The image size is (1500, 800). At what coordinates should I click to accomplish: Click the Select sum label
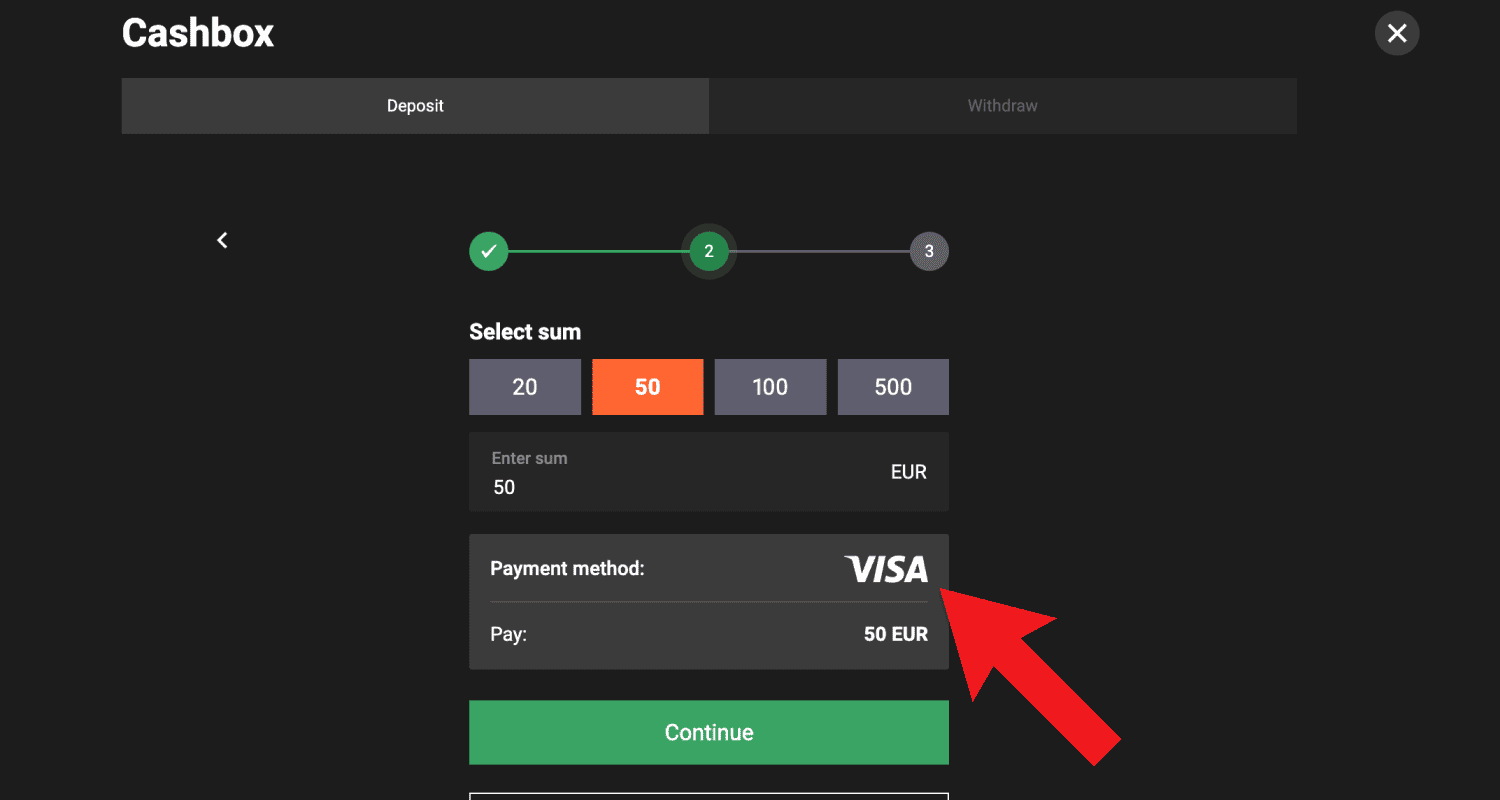pyautogui.click(x=525, y=332)
